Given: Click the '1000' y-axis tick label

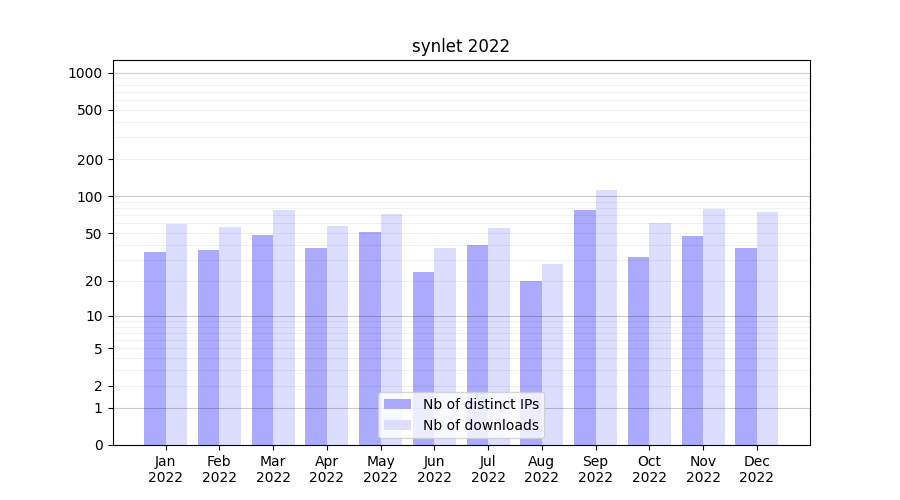Looking at the screenshot, I should (85, 73).
